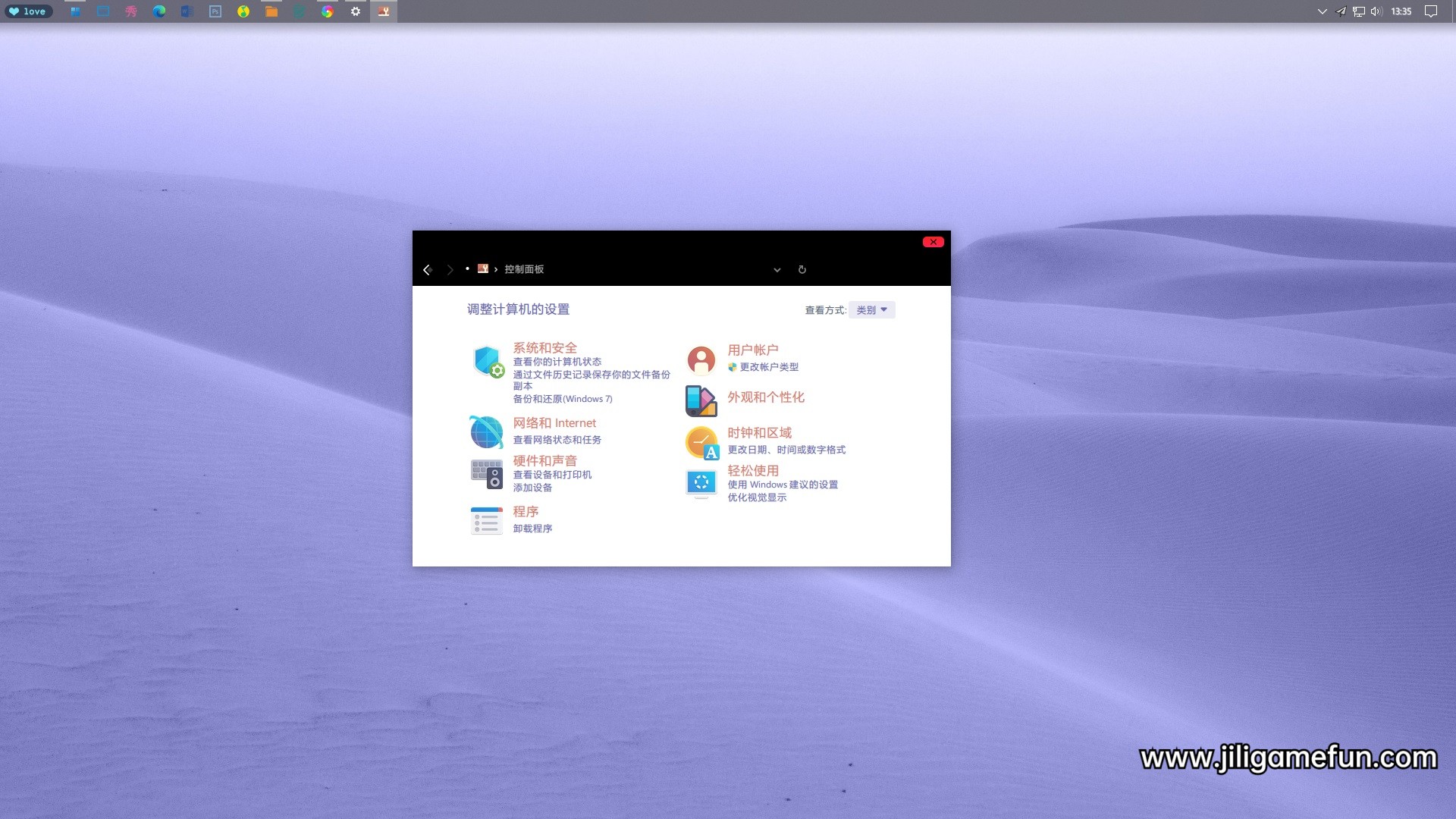The width and height of the screenshot is (1456, 819).
Task: Open the Clock and Region icon
Action: click(701, 443)
